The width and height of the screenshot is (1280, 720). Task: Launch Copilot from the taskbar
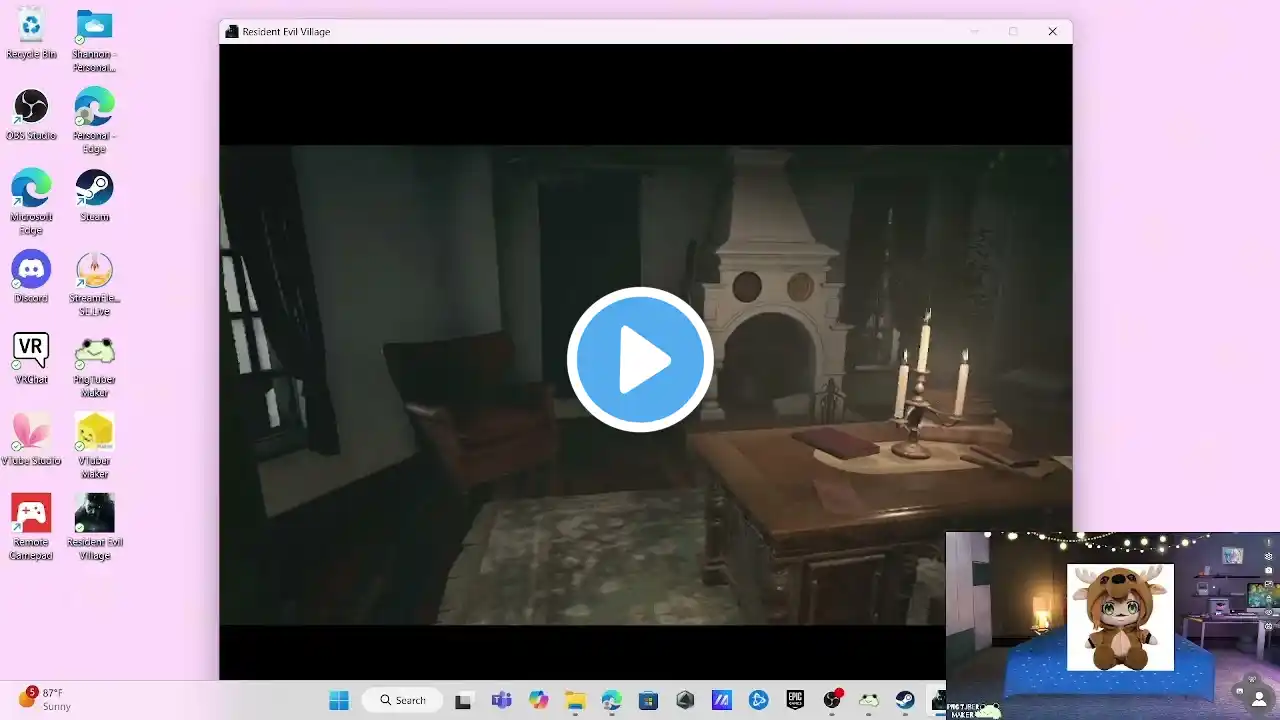point(538,700)
